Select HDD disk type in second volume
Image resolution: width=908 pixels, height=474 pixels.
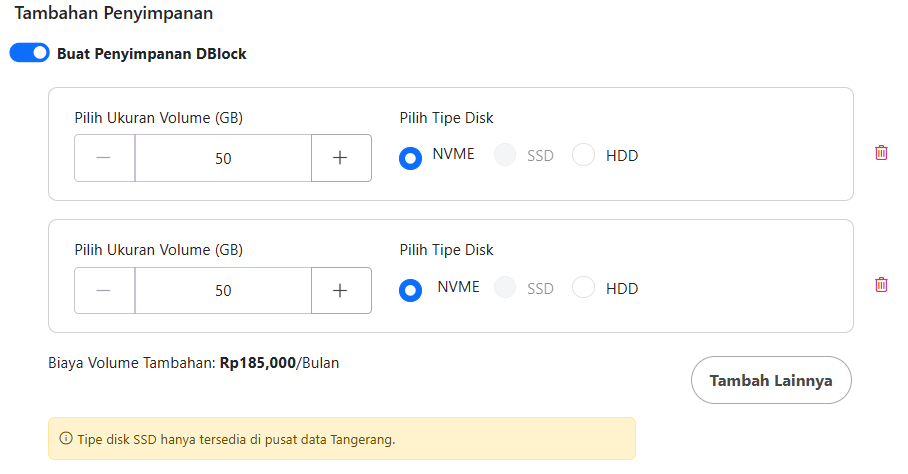click(x=584, y=288)
